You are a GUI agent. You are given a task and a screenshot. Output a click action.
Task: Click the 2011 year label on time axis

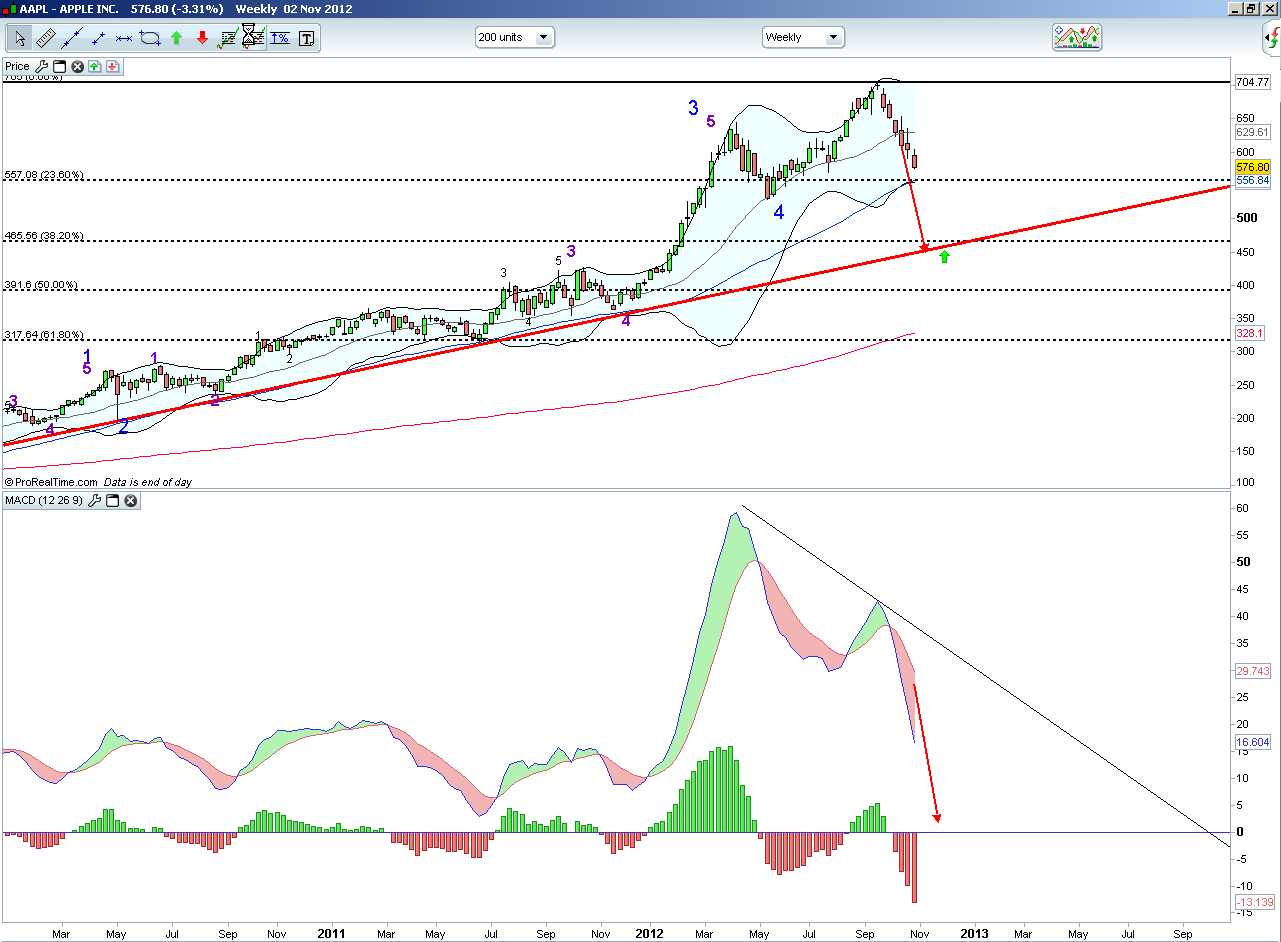coord(331,934)
